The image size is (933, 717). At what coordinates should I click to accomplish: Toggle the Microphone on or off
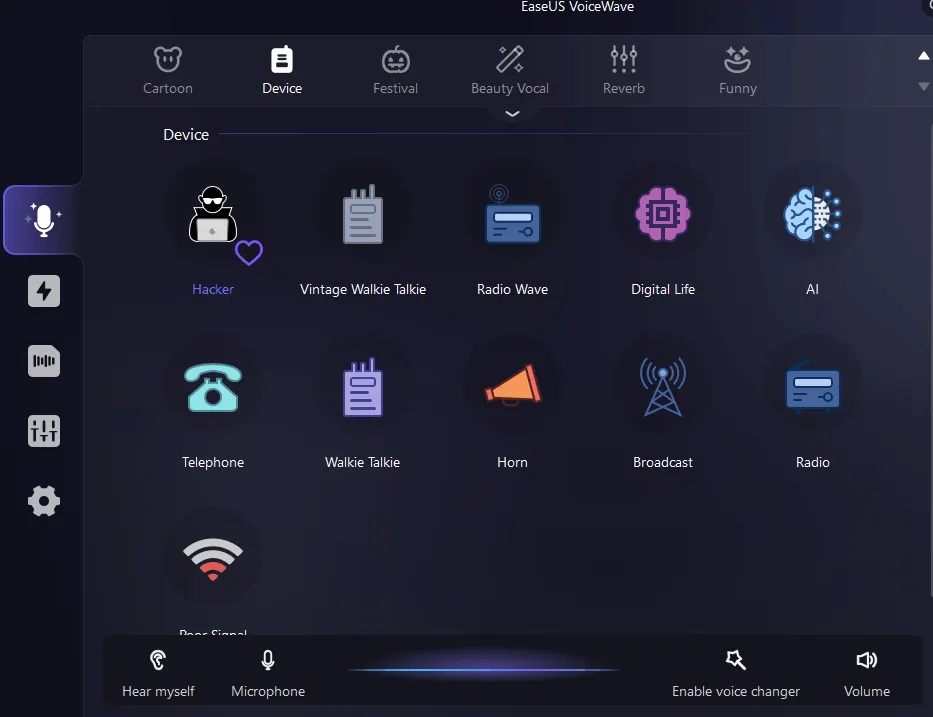pyautogui.click(x=268, y=672)
